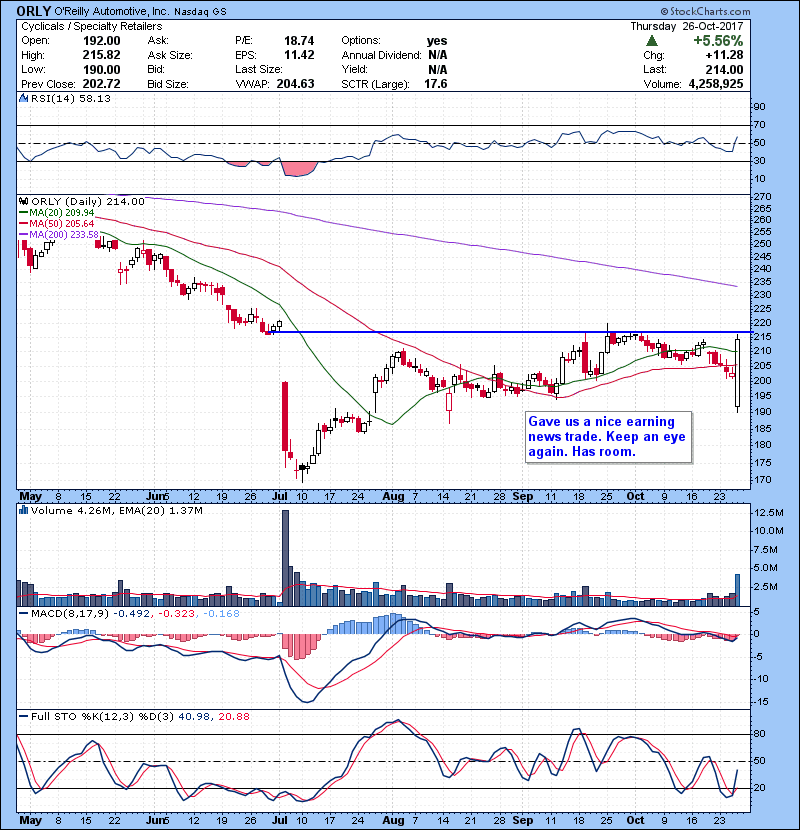Image resolution: width=800 pixels, height=830 pixels.
Task: Click the Prev Close value 202.72
Action: (x=101, y=84)
